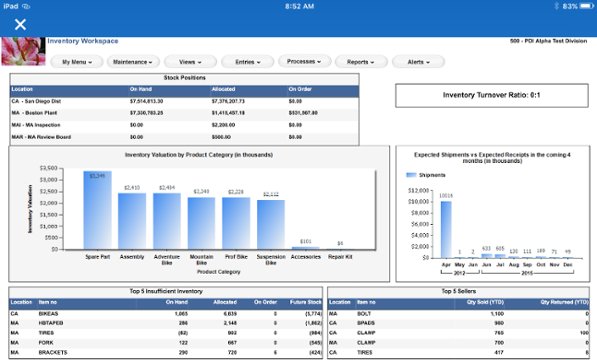597x363 pixels.
Task: Click the Adventure Bike bar
Action: [167, 221]
